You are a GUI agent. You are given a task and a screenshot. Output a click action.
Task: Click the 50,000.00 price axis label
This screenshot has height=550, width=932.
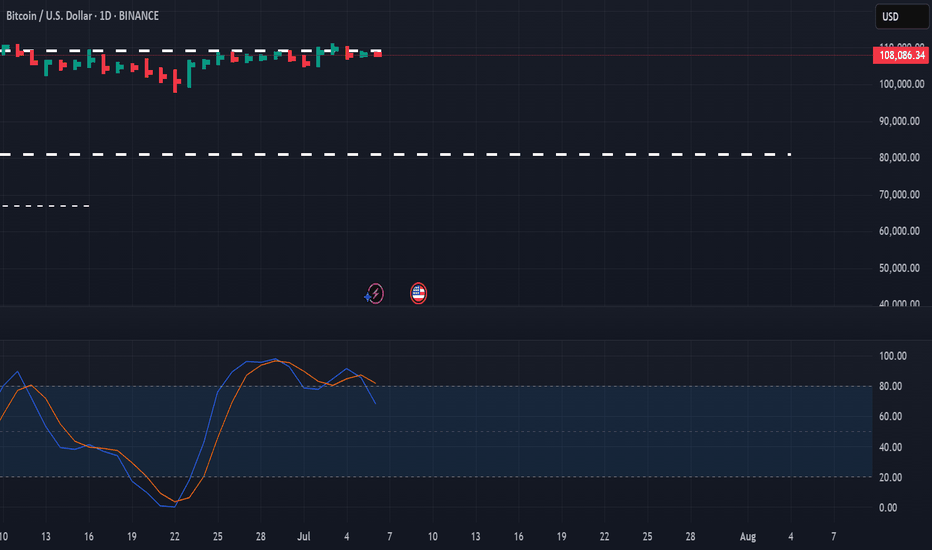click(900, 268)
